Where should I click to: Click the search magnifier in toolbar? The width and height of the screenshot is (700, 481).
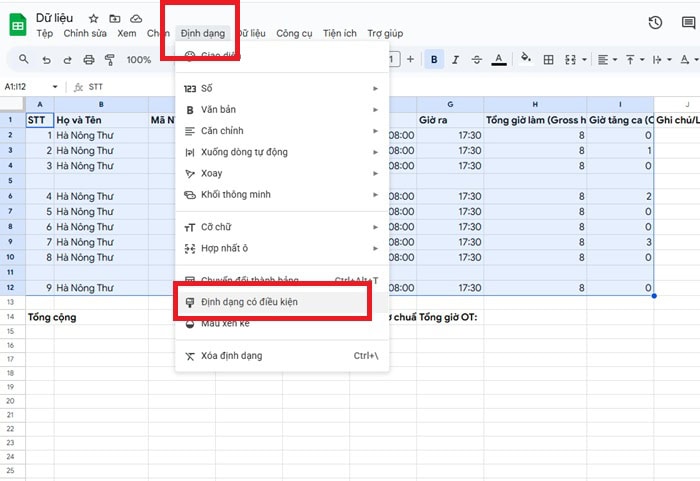[22, 60]
